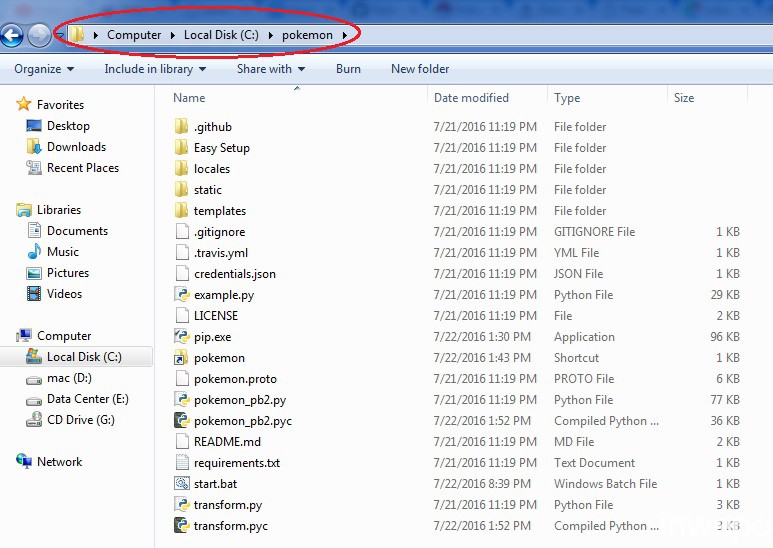The image size is (773, 548).
Task: Click the 7/22/2016 1:43 PM date cell
Action: click(482, 358)
